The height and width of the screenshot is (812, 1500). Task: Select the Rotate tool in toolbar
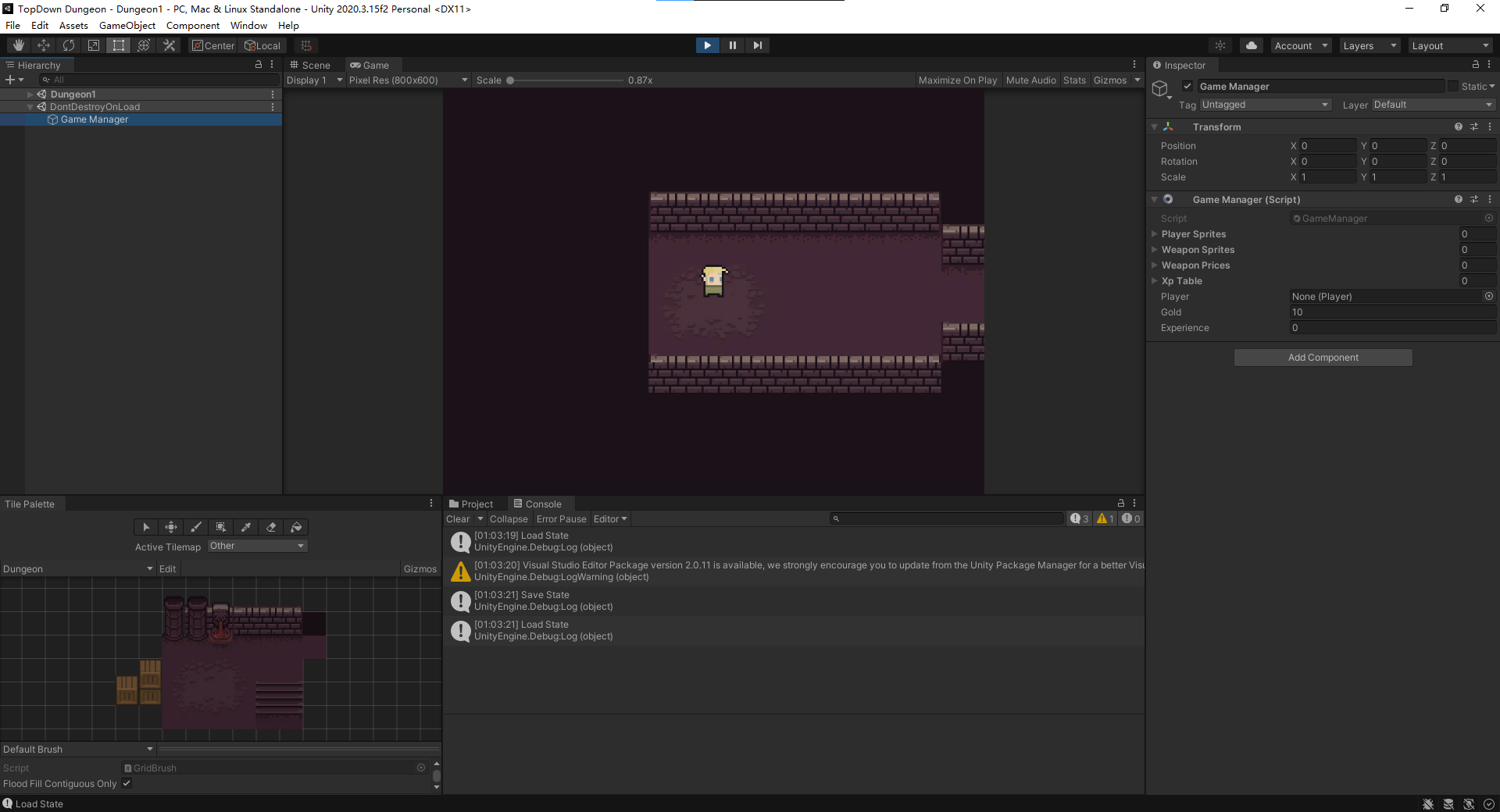point(69,45)
